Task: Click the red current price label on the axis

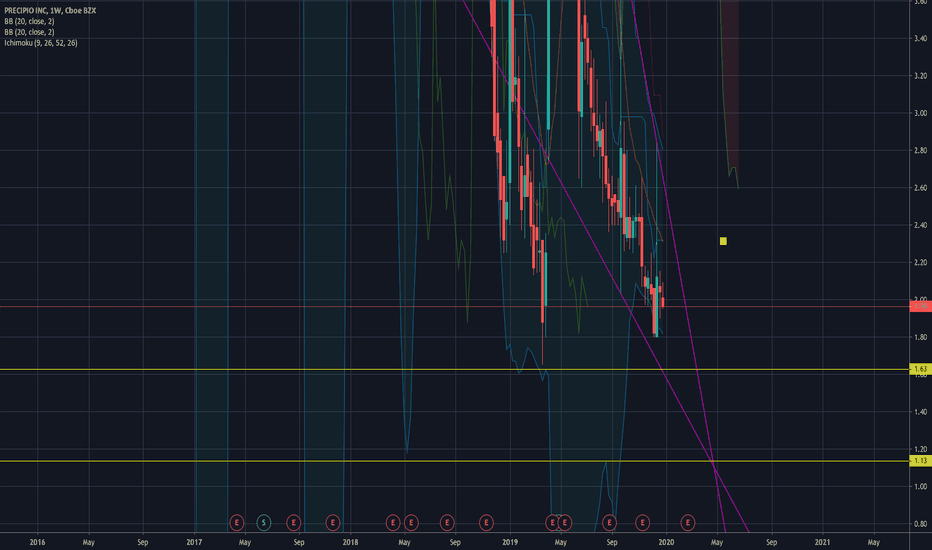Action: pos(920,306)
